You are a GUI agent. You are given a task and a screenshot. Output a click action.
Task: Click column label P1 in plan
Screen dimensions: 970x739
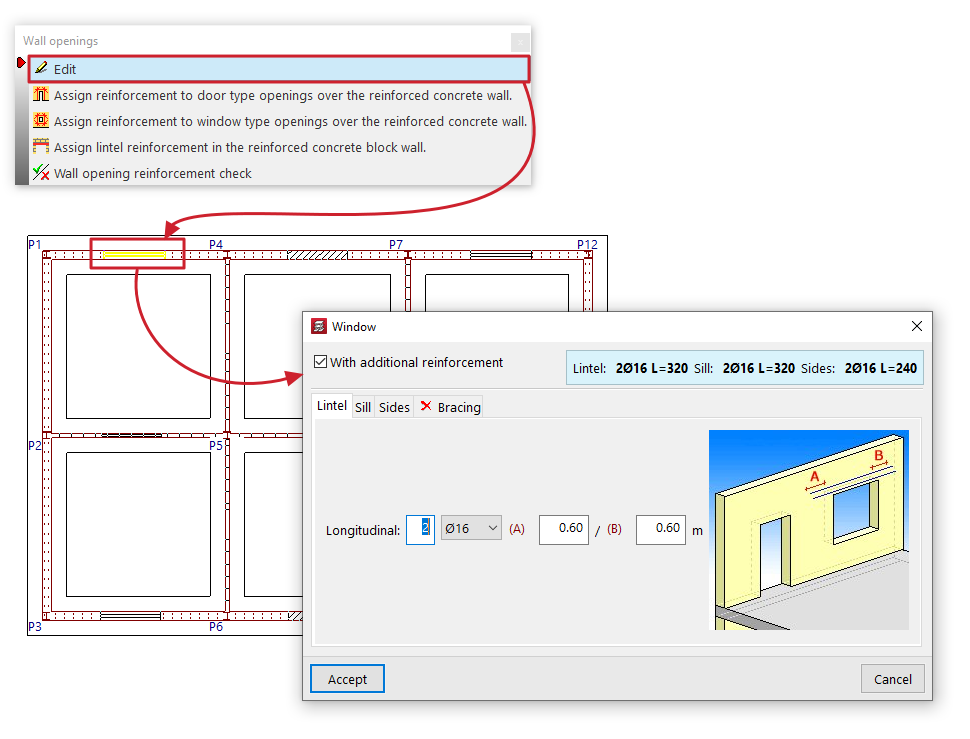[x=35, y=244]
